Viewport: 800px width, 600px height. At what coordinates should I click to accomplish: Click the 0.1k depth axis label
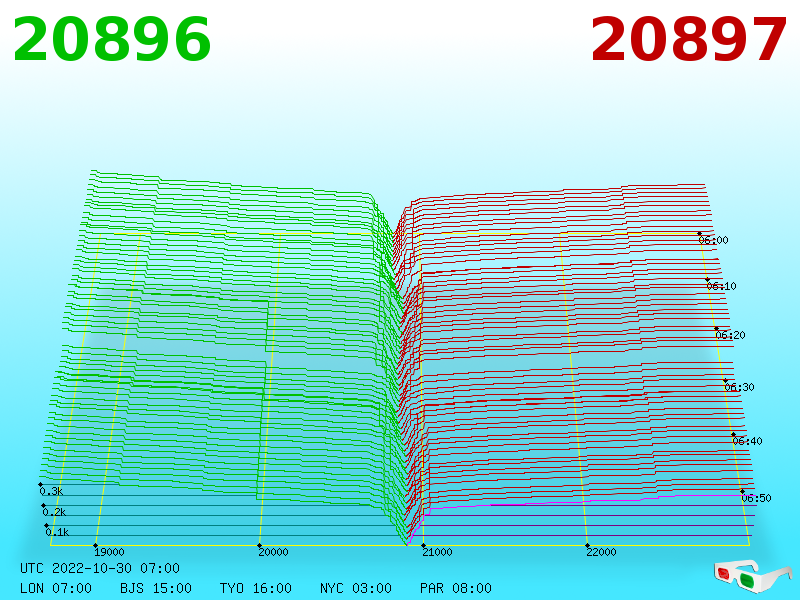point(57,532)
